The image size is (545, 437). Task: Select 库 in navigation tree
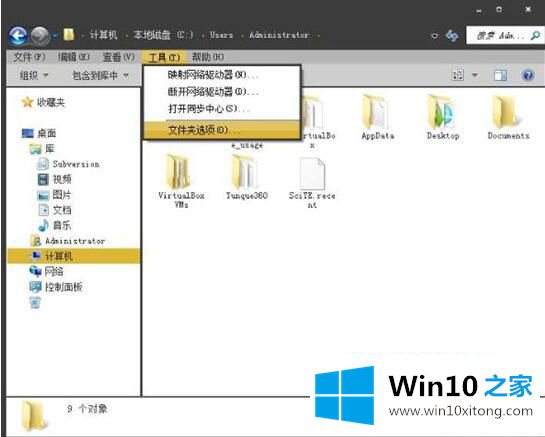[50, 149]
